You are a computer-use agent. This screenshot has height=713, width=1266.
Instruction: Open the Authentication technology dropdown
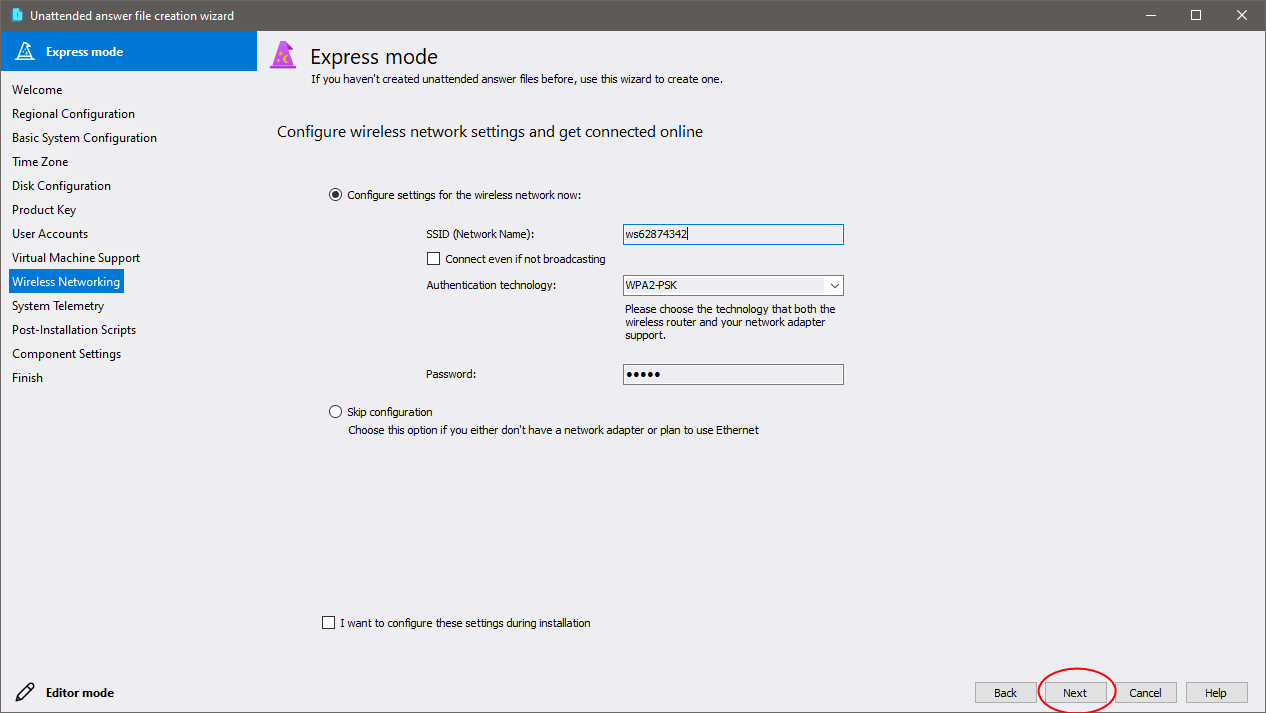(x=733, y=285)
